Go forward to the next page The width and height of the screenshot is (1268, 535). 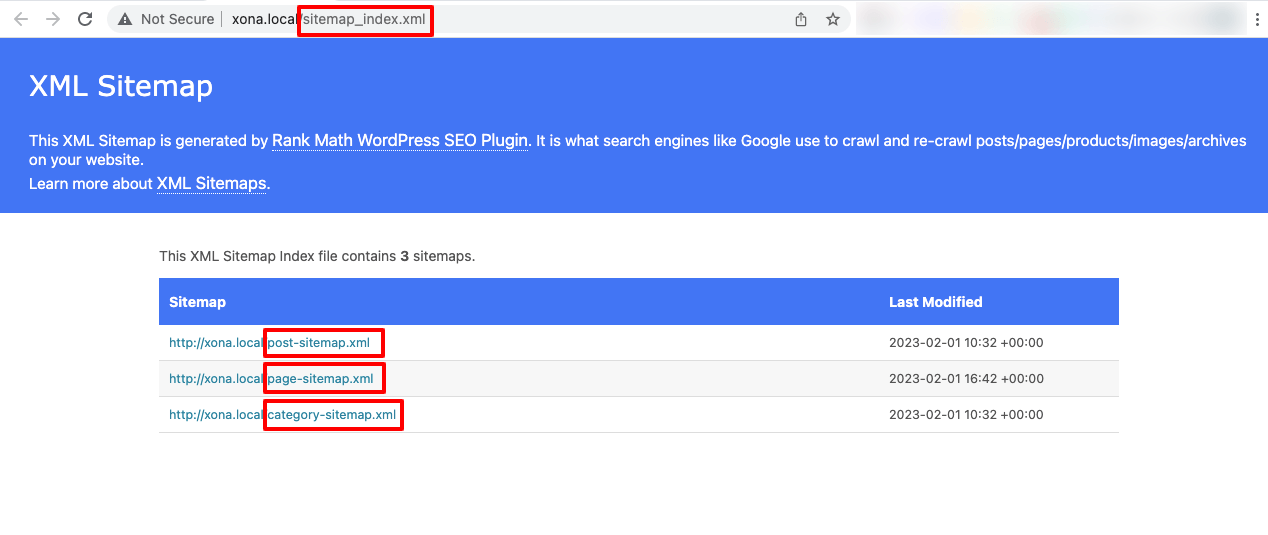pyautogui.click(x=53, y=19)
